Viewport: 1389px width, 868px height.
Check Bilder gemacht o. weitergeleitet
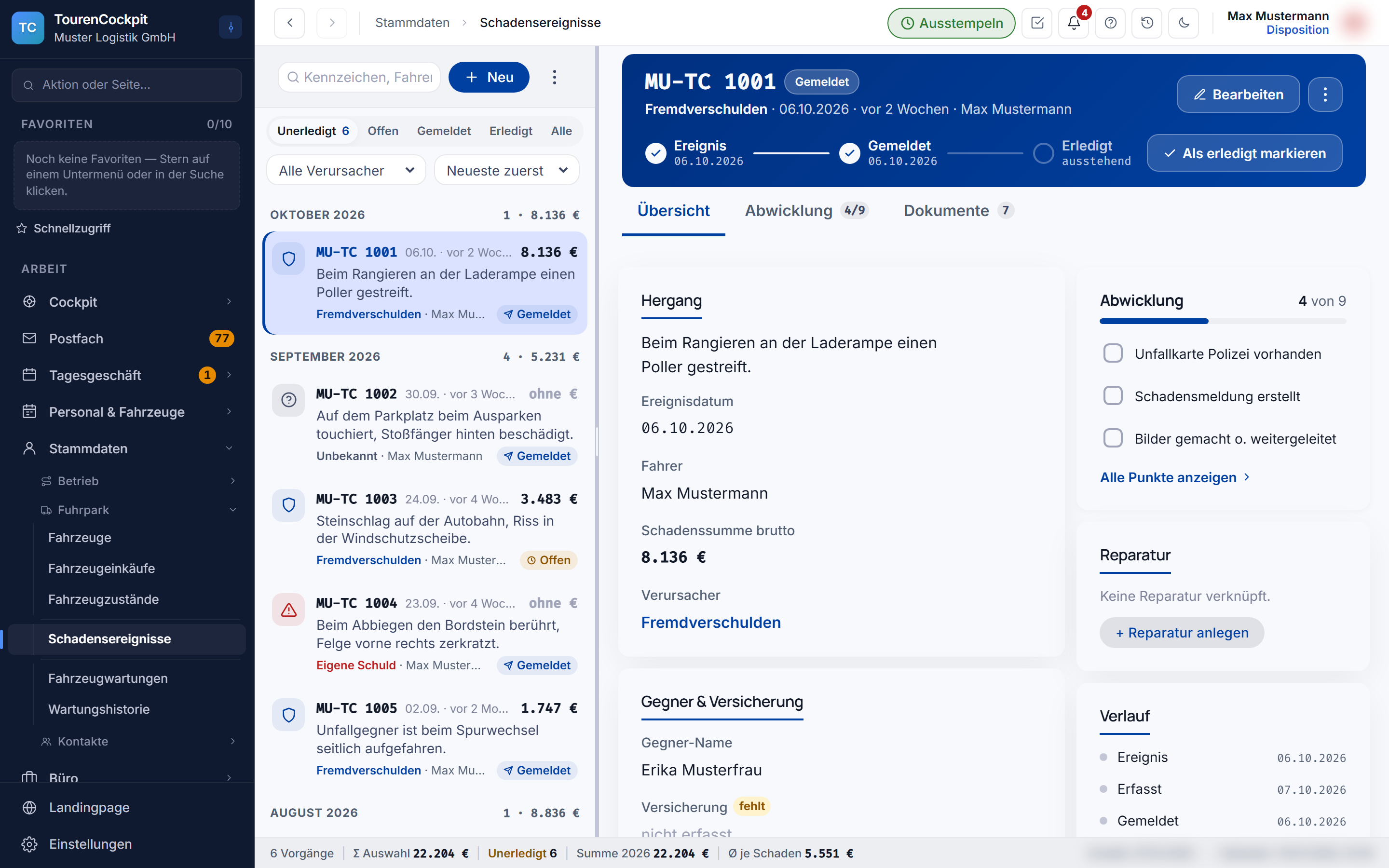(1113, 438)
